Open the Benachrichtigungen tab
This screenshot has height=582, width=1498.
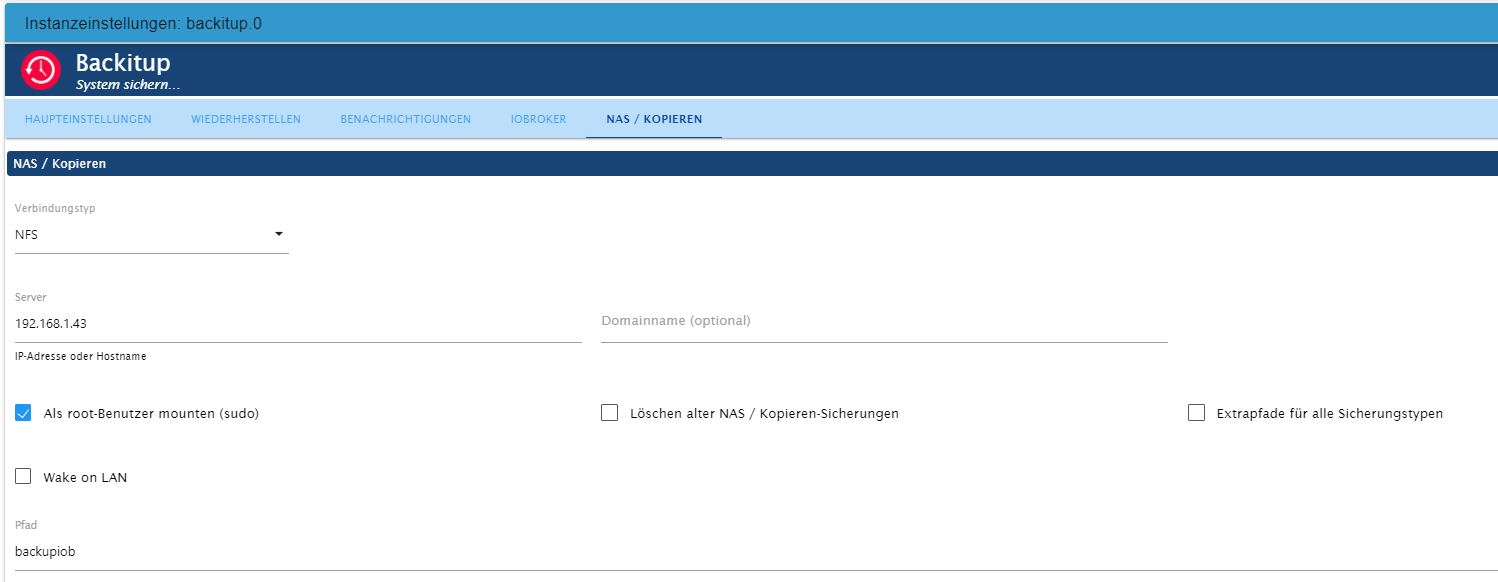406,119
